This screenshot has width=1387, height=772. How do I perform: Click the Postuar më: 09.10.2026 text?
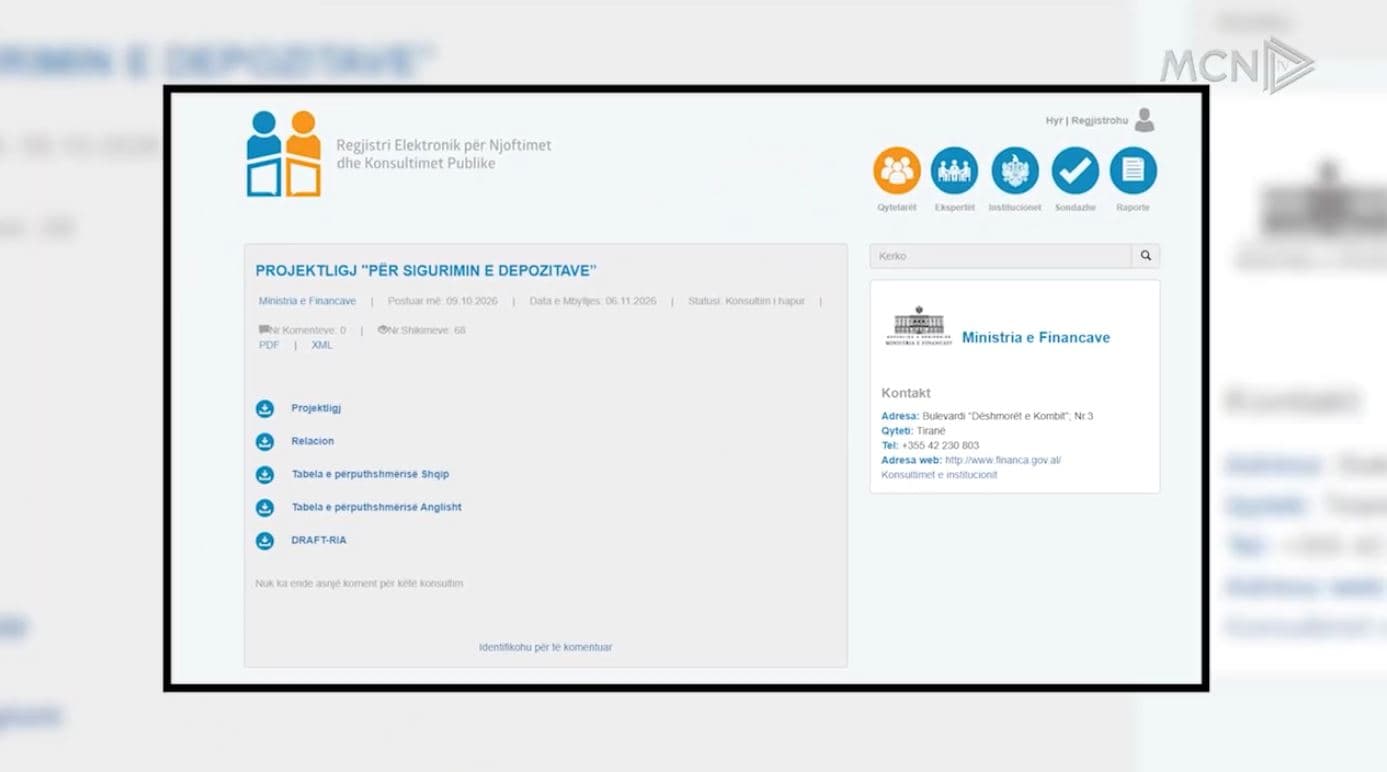point(442,301)
